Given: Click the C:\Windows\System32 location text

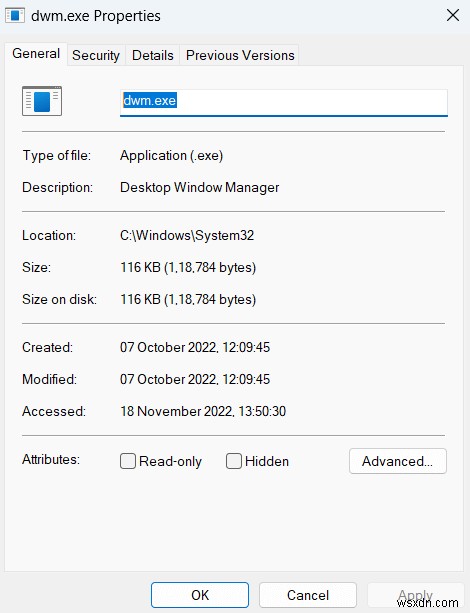Looking at the screenshot, I should pos(187,235).
